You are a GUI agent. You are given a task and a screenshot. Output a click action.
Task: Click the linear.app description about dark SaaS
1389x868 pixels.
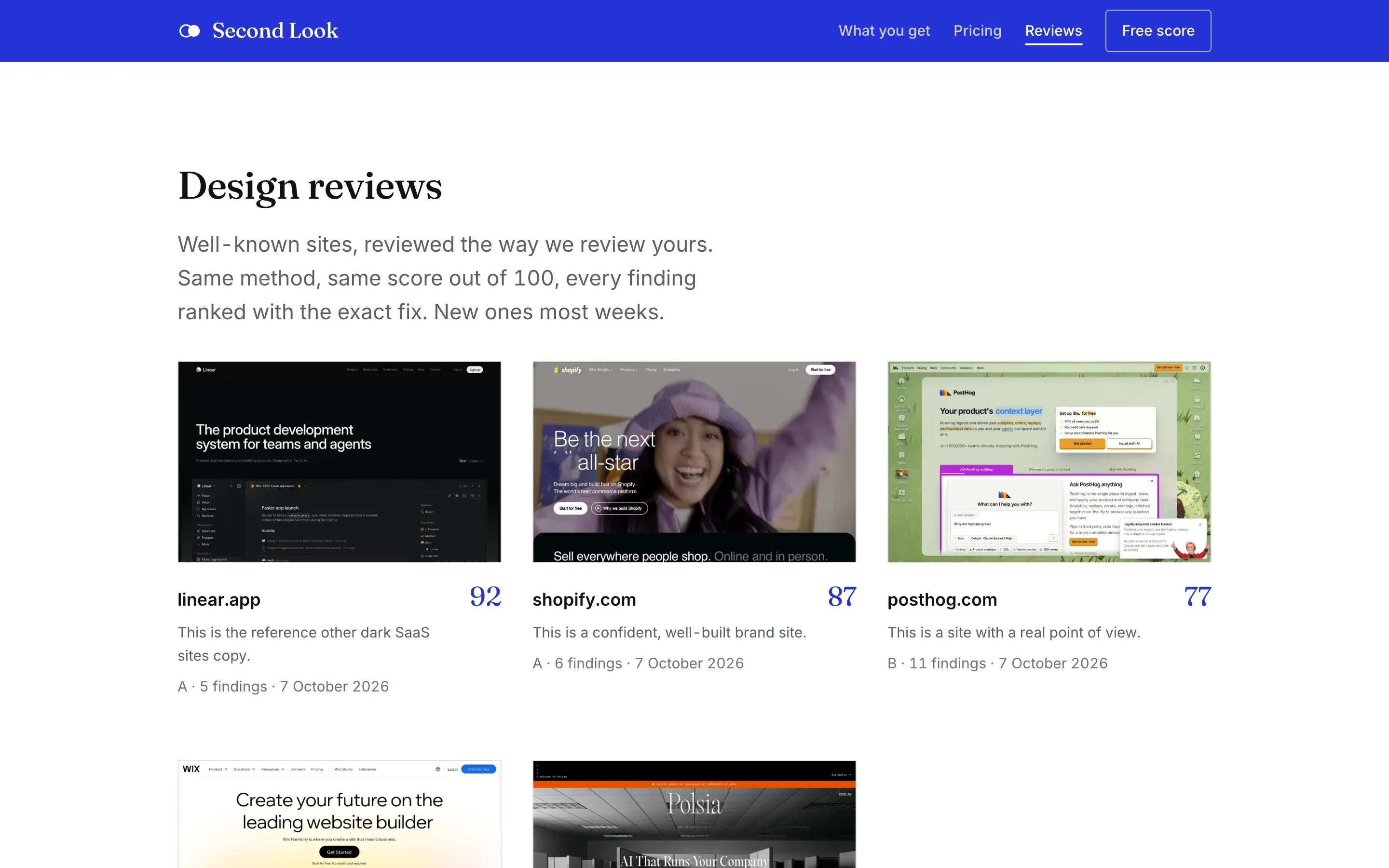304,644
